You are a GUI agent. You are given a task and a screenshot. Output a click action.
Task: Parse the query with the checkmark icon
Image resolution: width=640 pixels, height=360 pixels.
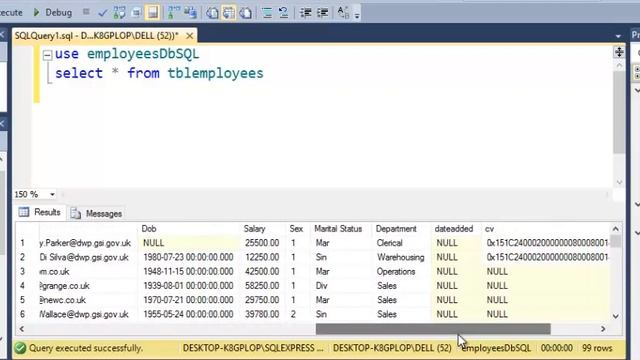pos(102,13)
